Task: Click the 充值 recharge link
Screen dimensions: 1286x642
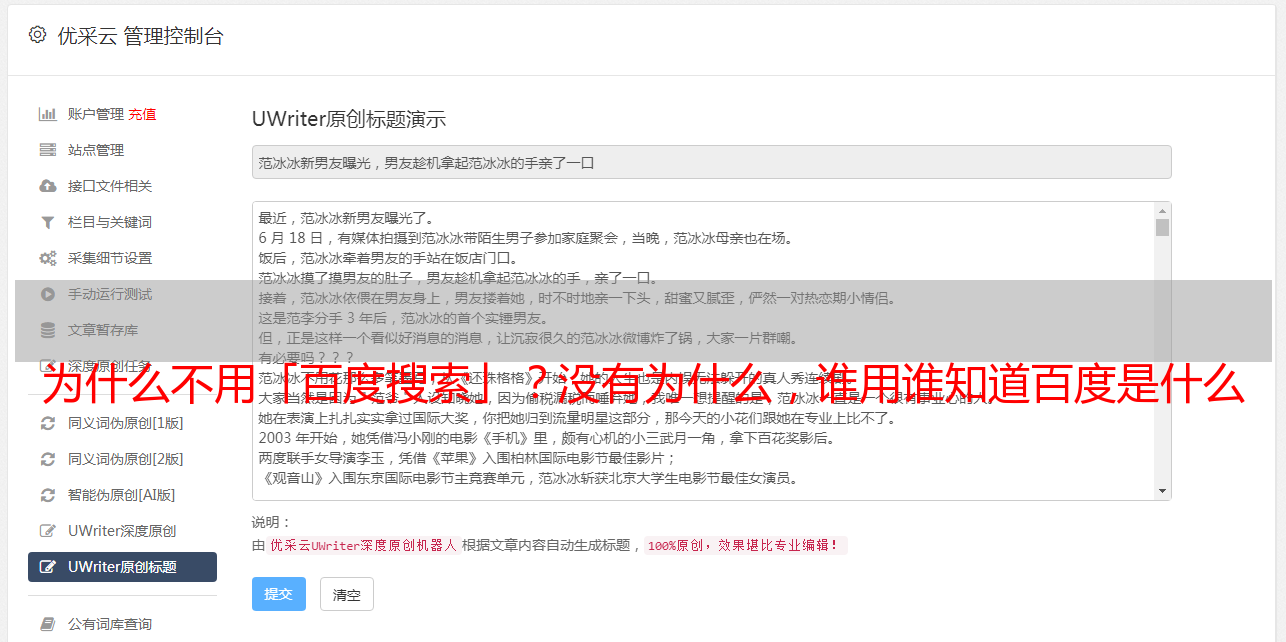Action: point(142,114)
